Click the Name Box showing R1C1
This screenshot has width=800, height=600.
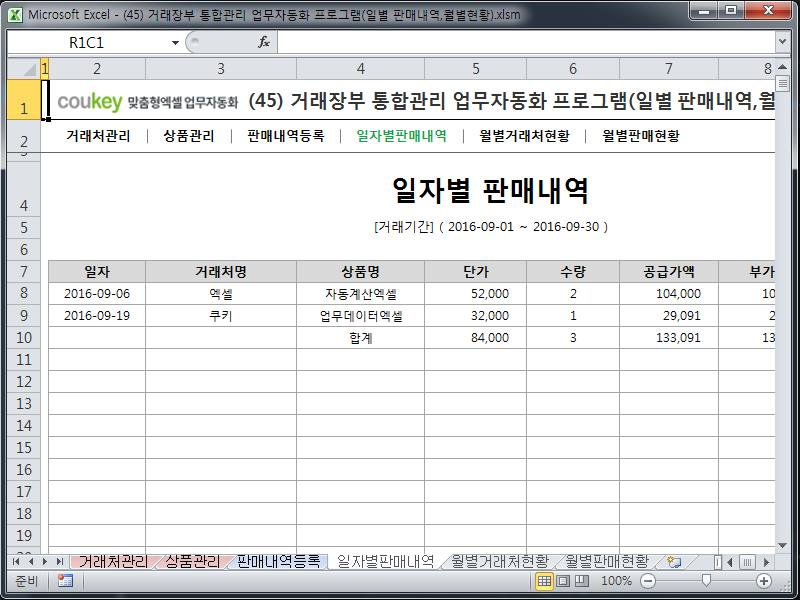coord(87,43)
